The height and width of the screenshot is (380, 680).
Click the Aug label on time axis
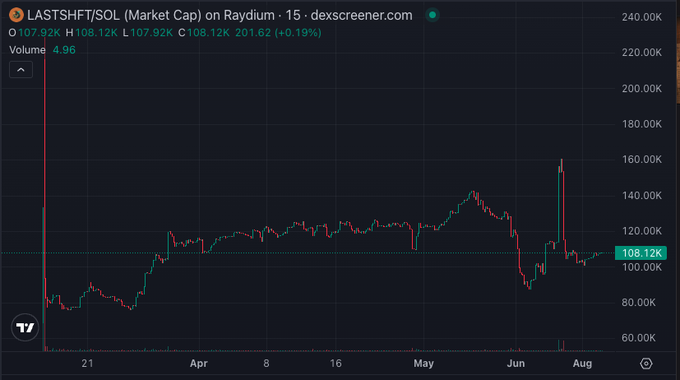click(x=582, y=364)
